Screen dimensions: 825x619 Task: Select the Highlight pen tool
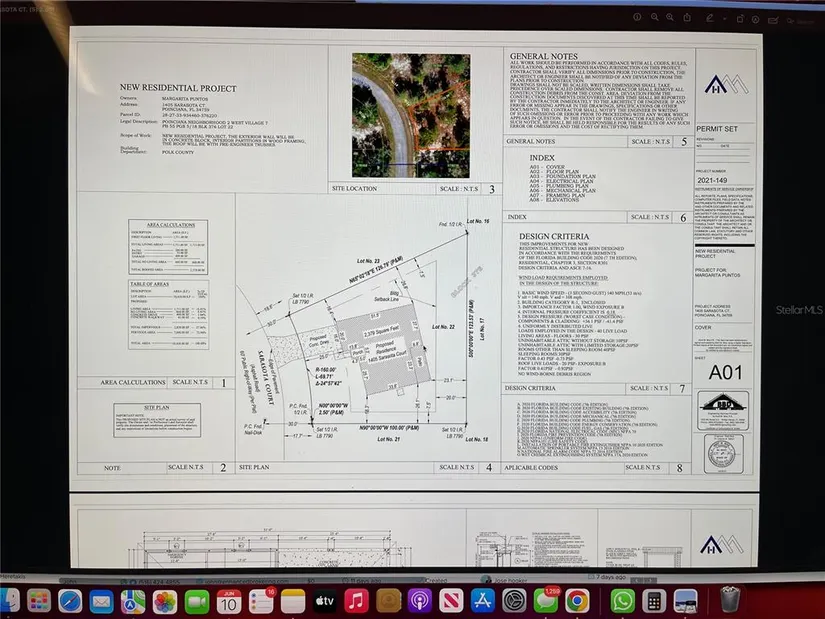click(x=710, y=18)
